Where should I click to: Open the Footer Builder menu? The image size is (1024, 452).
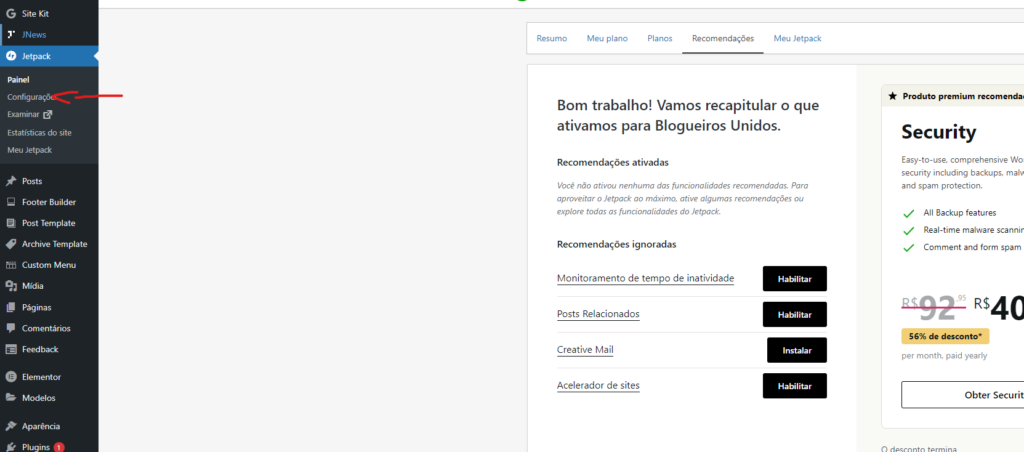pyautogui.click(x=49, y=202)
